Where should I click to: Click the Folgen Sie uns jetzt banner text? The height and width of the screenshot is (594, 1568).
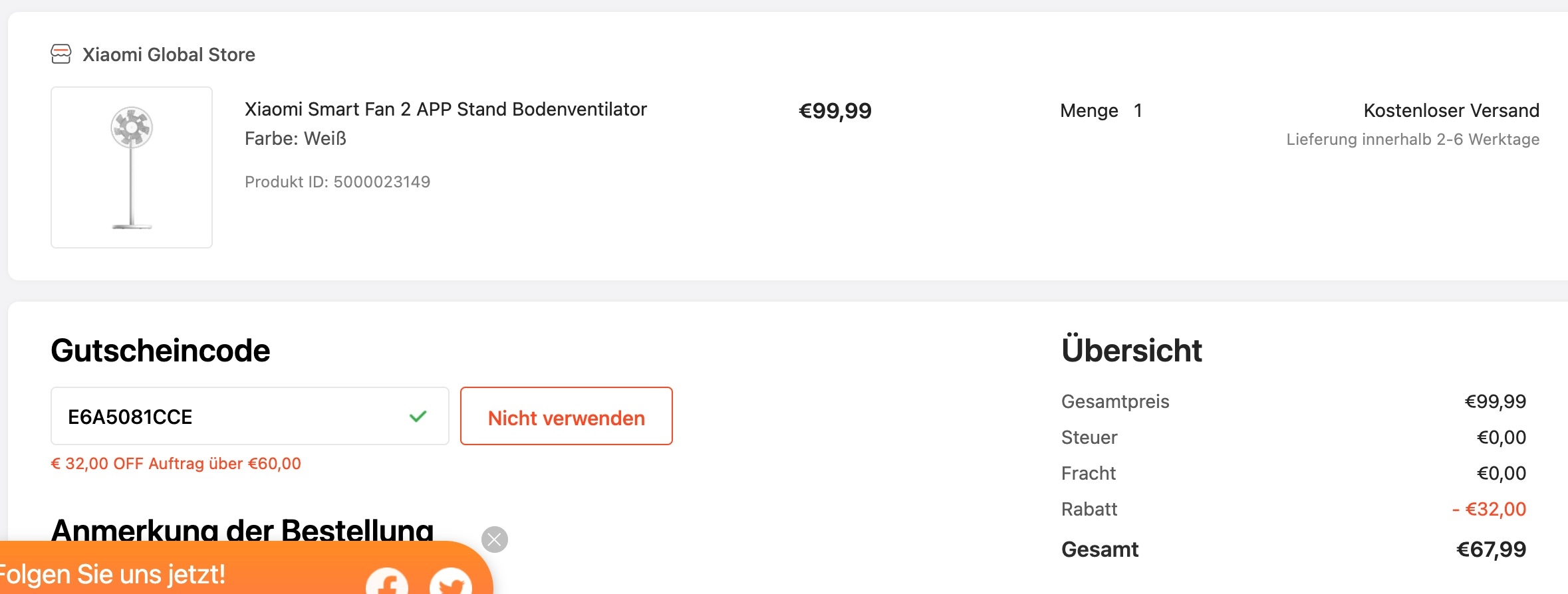(x=112, y=574)
